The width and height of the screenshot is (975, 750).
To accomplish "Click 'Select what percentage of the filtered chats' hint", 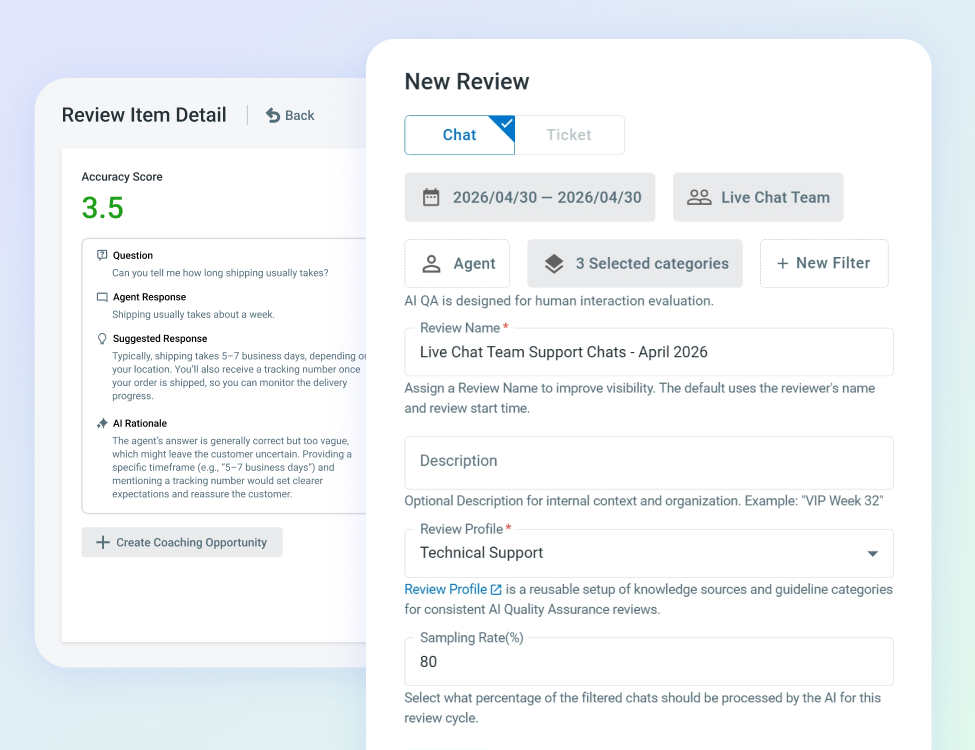I will coord(642,708).
